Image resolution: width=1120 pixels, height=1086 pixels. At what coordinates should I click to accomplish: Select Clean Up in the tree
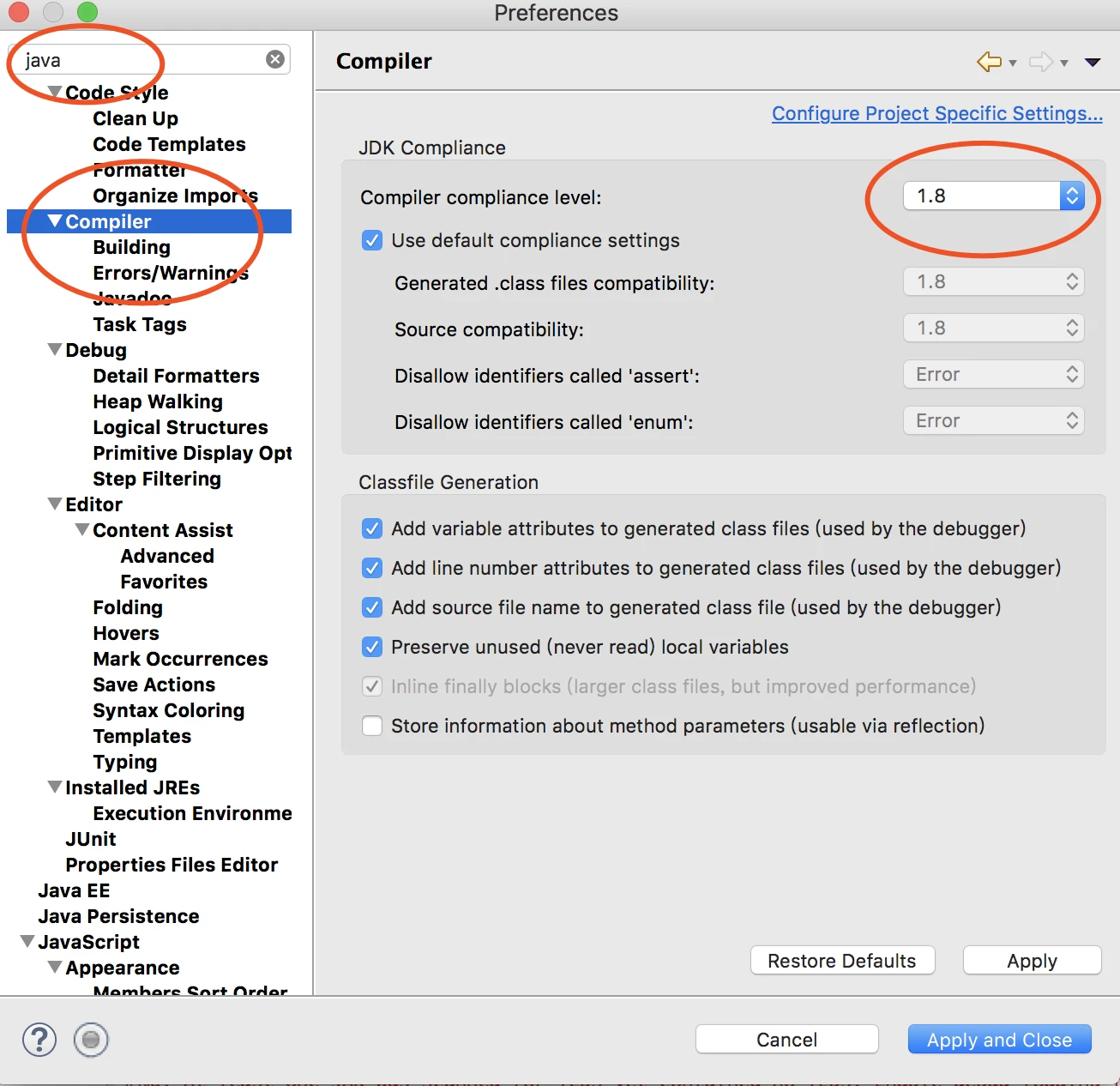[x=135, y=118]
